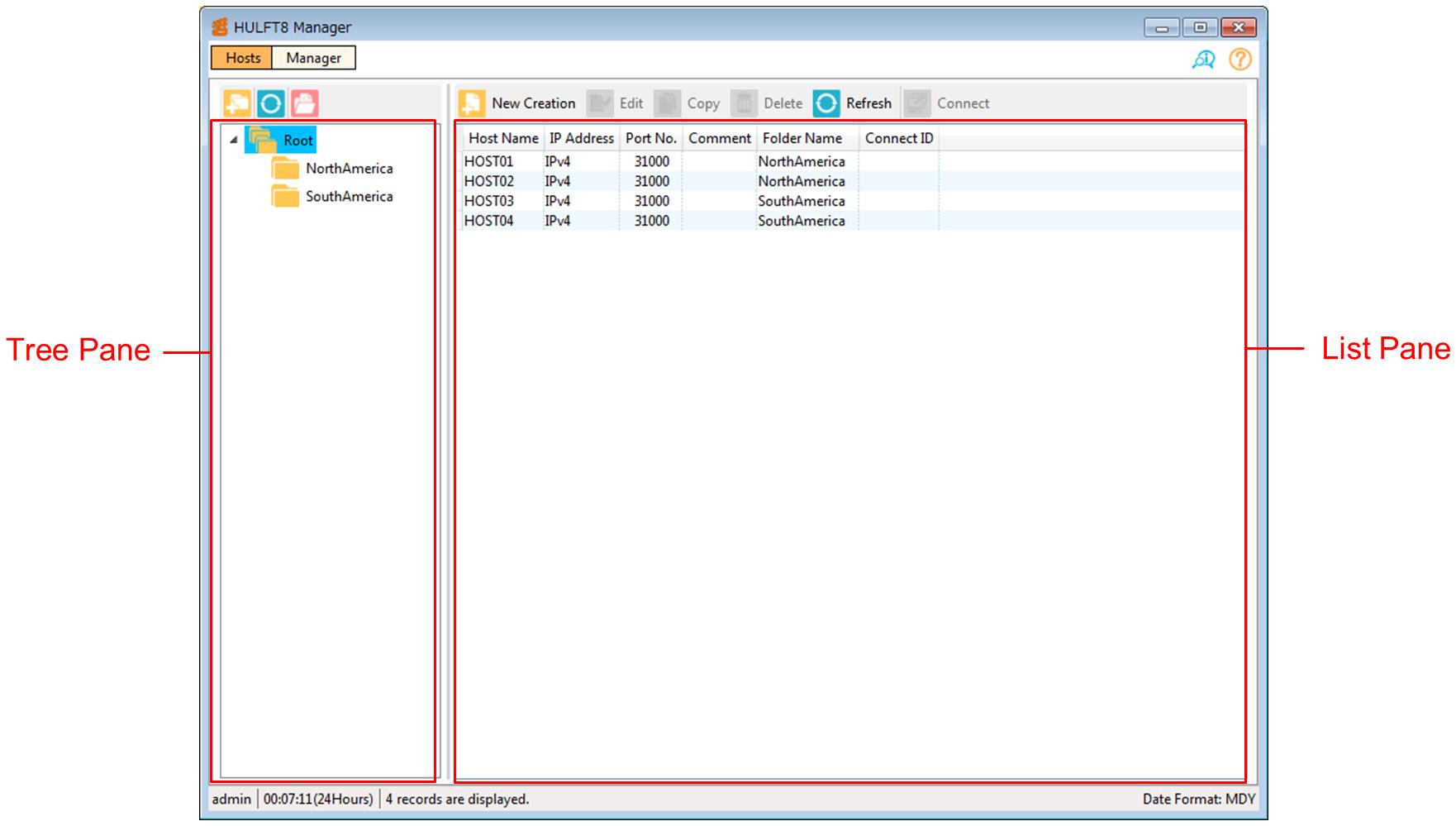Screen dimensions: 1456x826
Task: Click the grayed Edit toolbar icon
Action: (600, 103)
